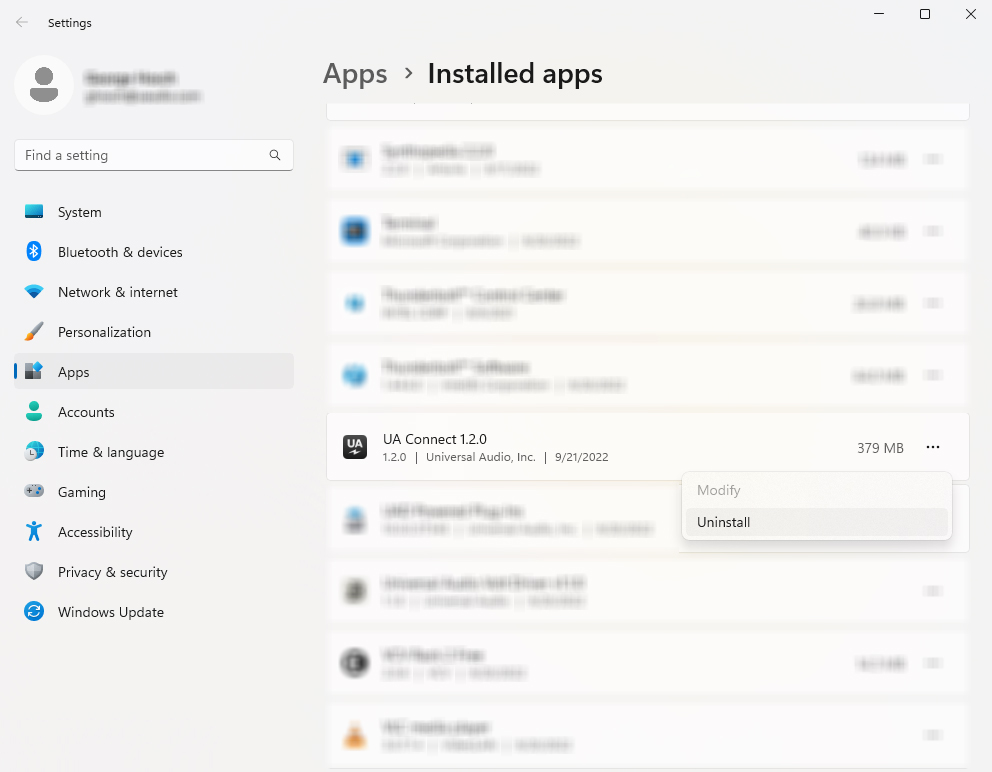Click inside the Find a setting field
Viewport: 992px width, 772px height.
140,155
